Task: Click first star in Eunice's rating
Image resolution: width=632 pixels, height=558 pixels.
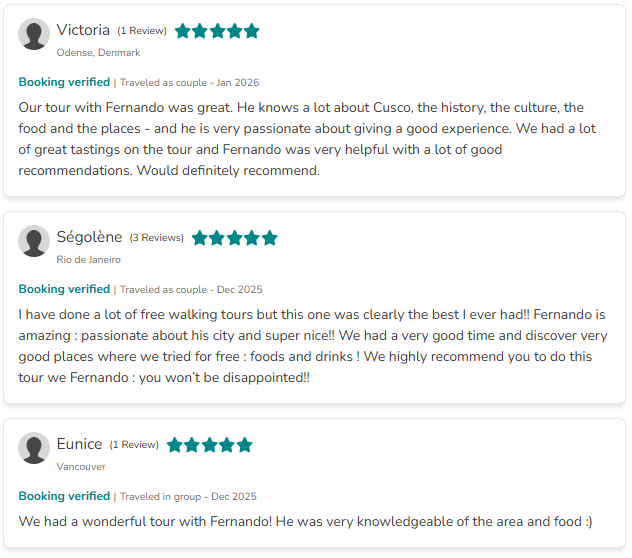Action: [x=176, y=445]
